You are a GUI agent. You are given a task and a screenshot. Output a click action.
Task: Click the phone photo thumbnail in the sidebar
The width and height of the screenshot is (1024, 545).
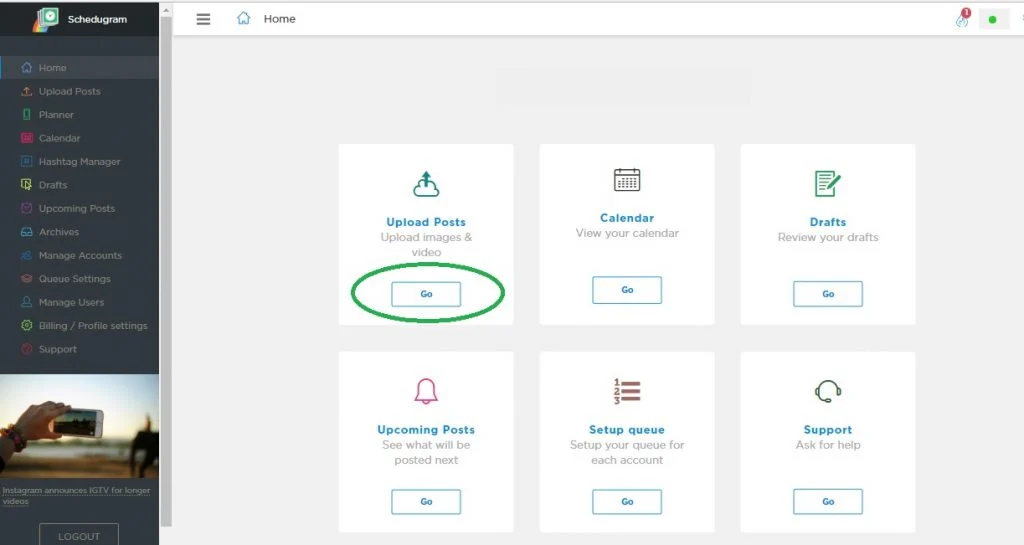pos(79,426)
